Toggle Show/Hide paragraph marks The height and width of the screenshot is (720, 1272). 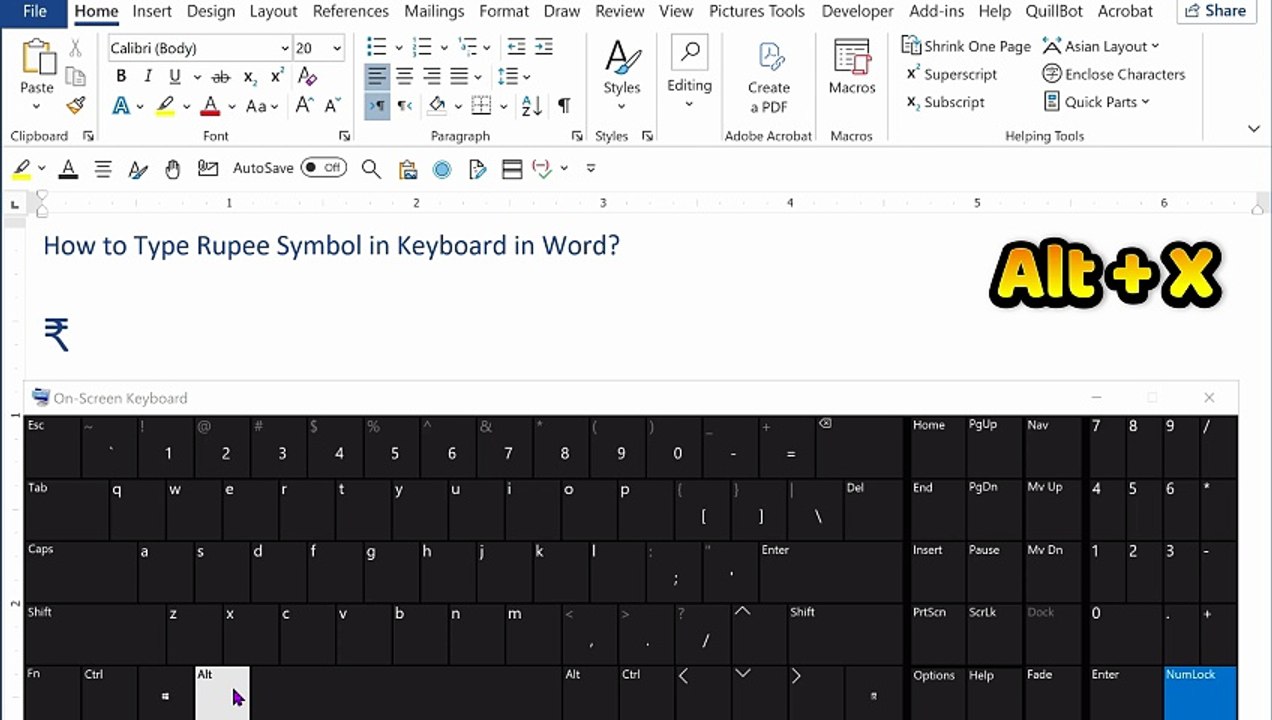click(564, 105)
